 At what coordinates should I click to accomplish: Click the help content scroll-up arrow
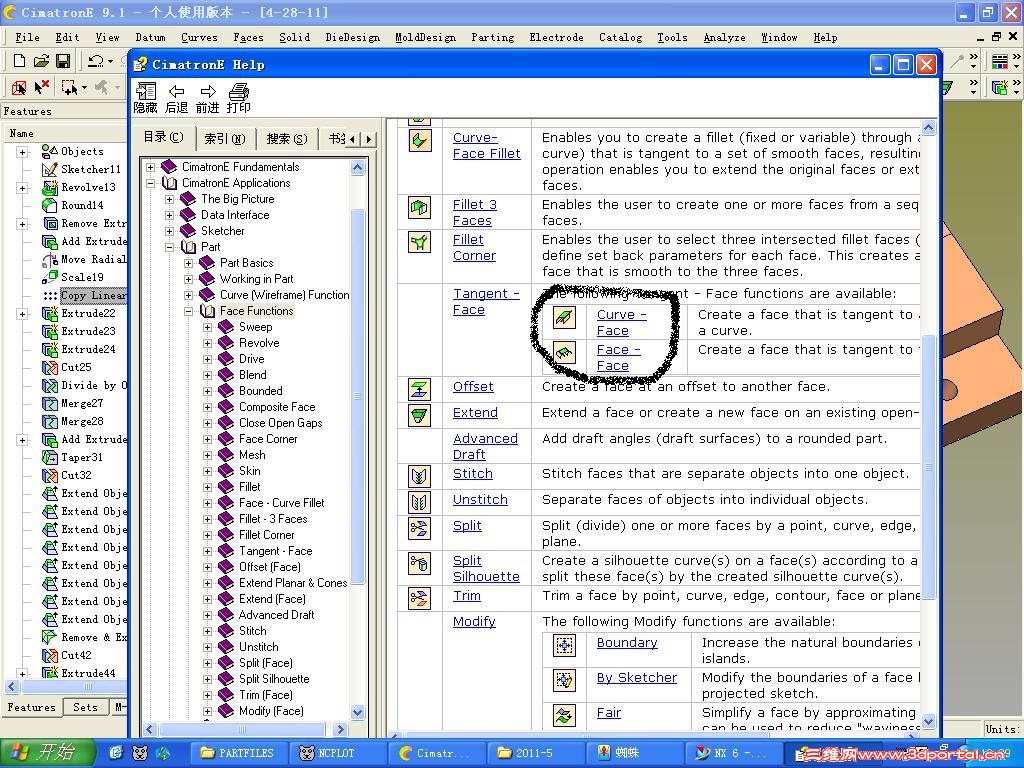pos(928,128)
